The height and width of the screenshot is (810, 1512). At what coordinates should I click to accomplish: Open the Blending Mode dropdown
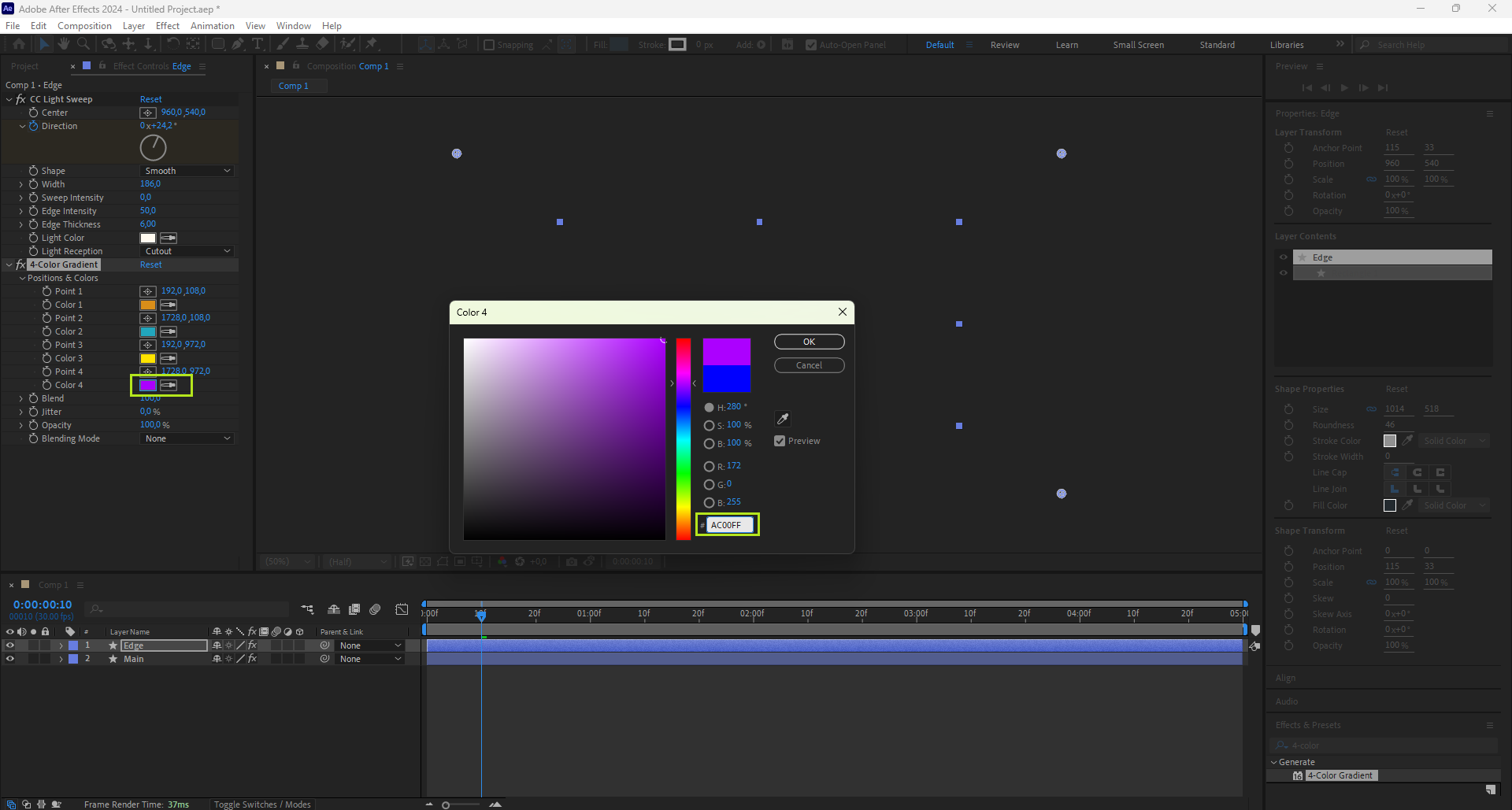tap(187, 438)
